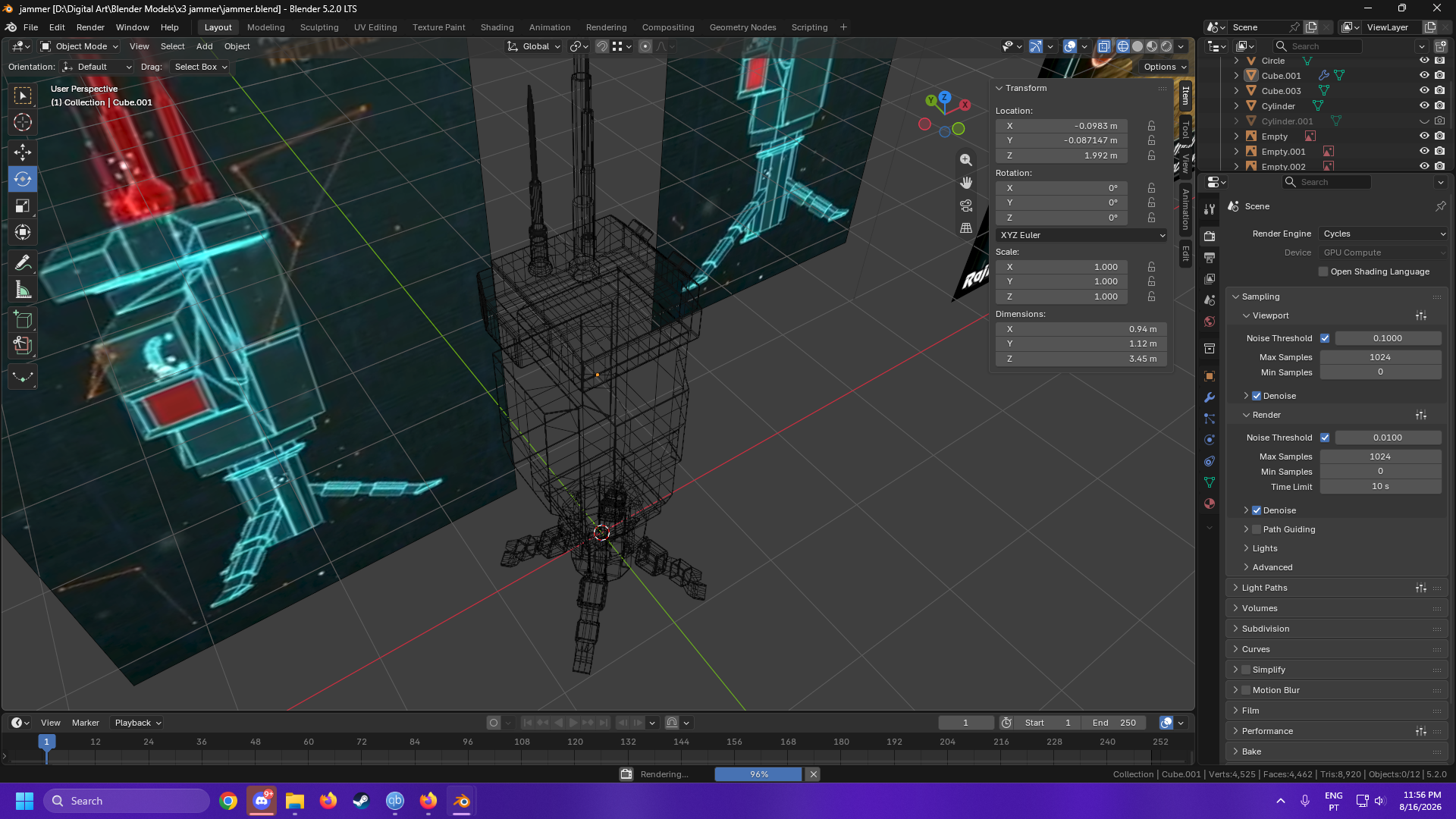
Task: Open the XYZ Euler rotation mode dropdown
Action: tap(1081, 235)
